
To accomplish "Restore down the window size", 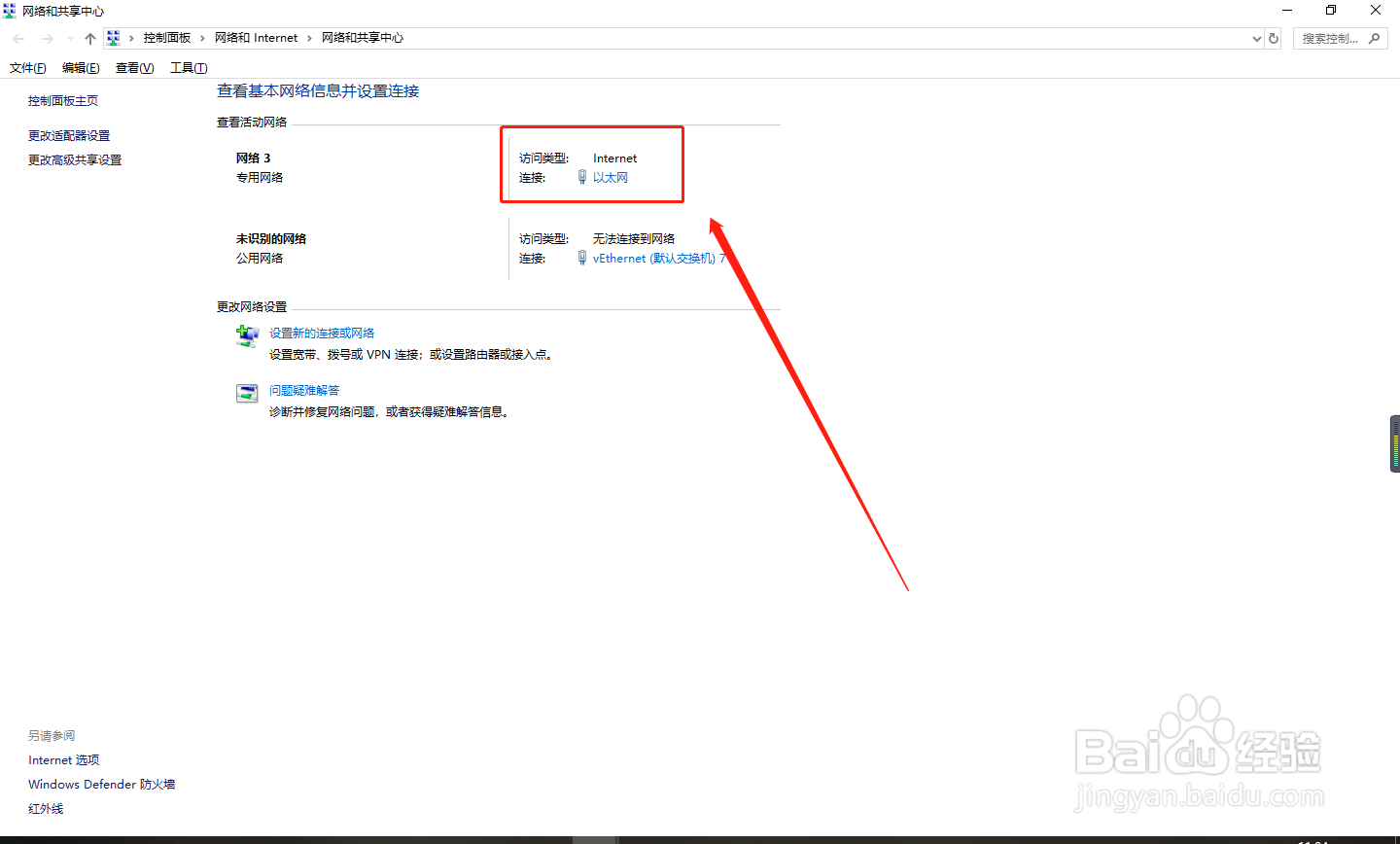I will click(x=1331, y=11).
